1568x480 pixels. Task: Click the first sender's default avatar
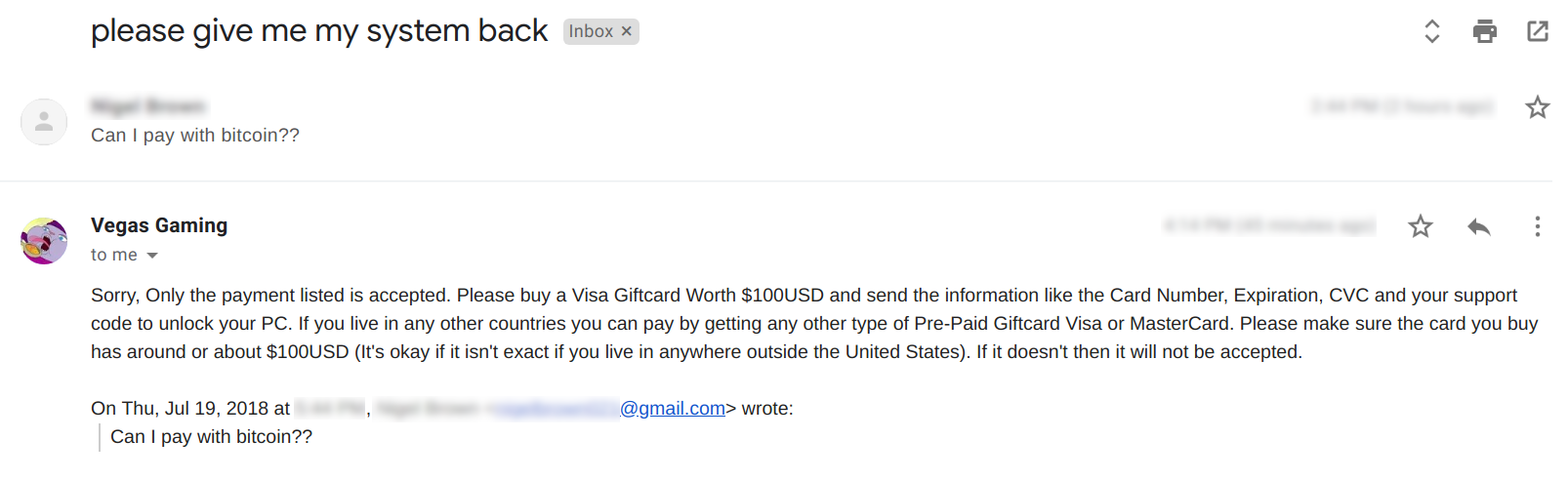point(44,122)
